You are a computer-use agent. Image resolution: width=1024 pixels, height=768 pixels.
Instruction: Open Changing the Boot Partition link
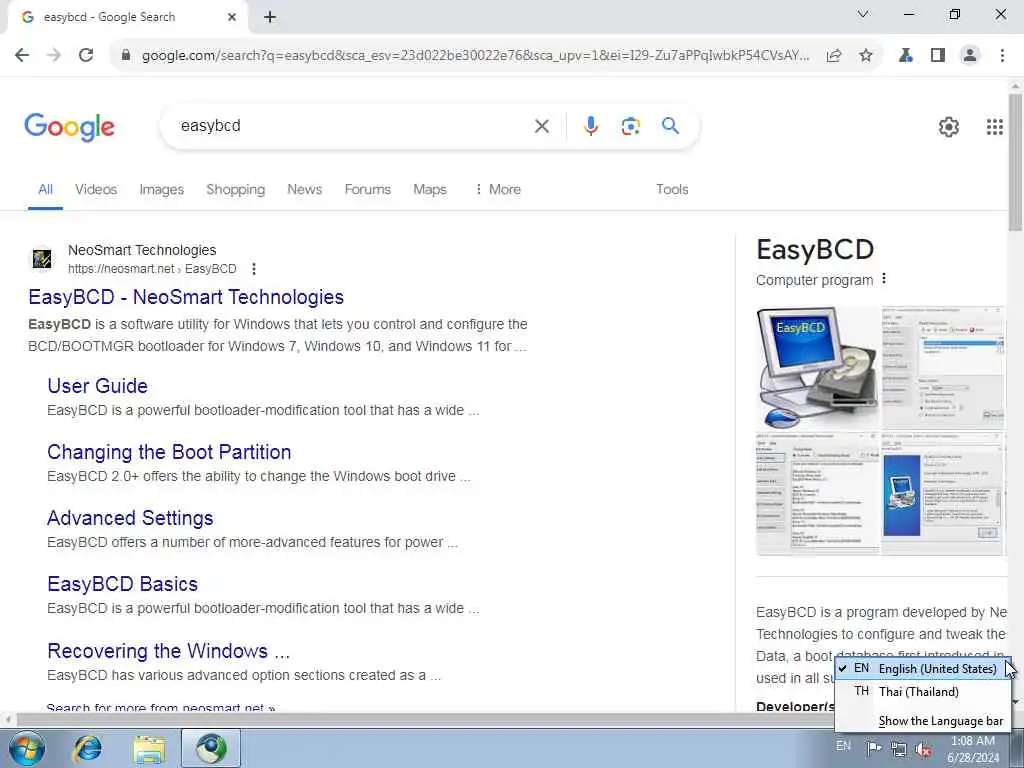[x=169, y=452]
